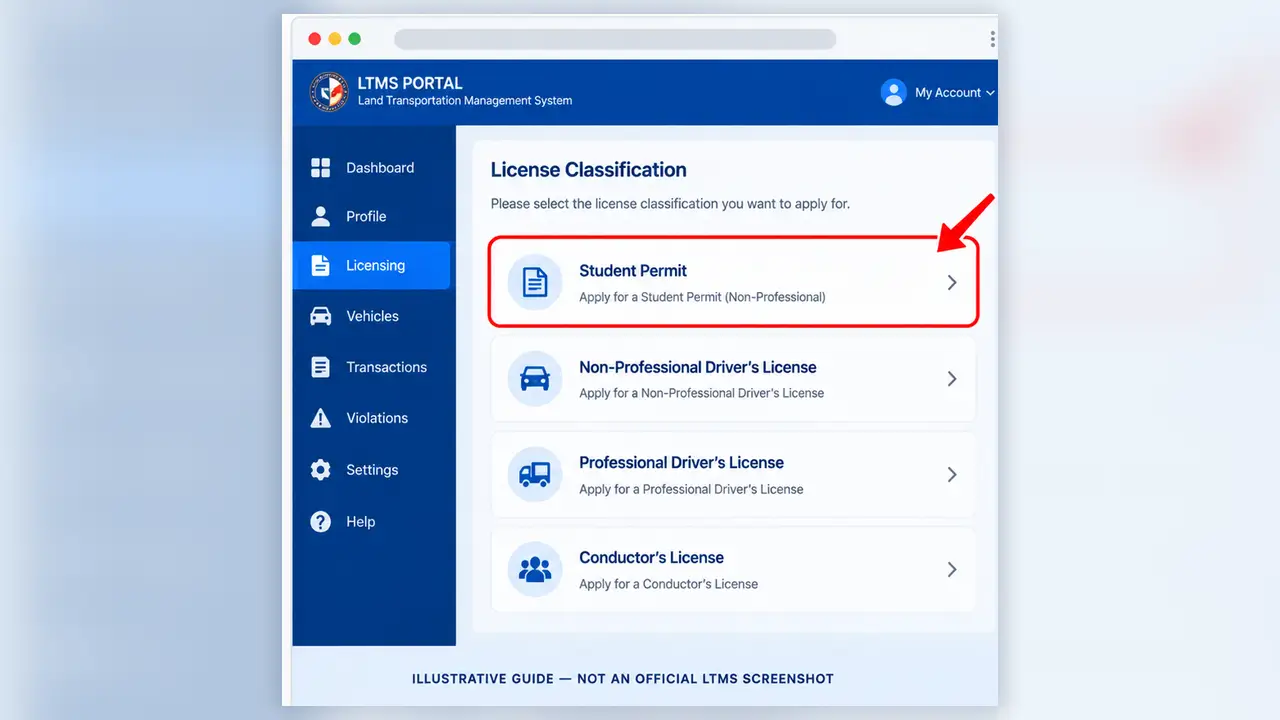This screenshot has height=720, width=1280.
Task: Open Transactions in the sidebar
Action: (x=386, y=367)
